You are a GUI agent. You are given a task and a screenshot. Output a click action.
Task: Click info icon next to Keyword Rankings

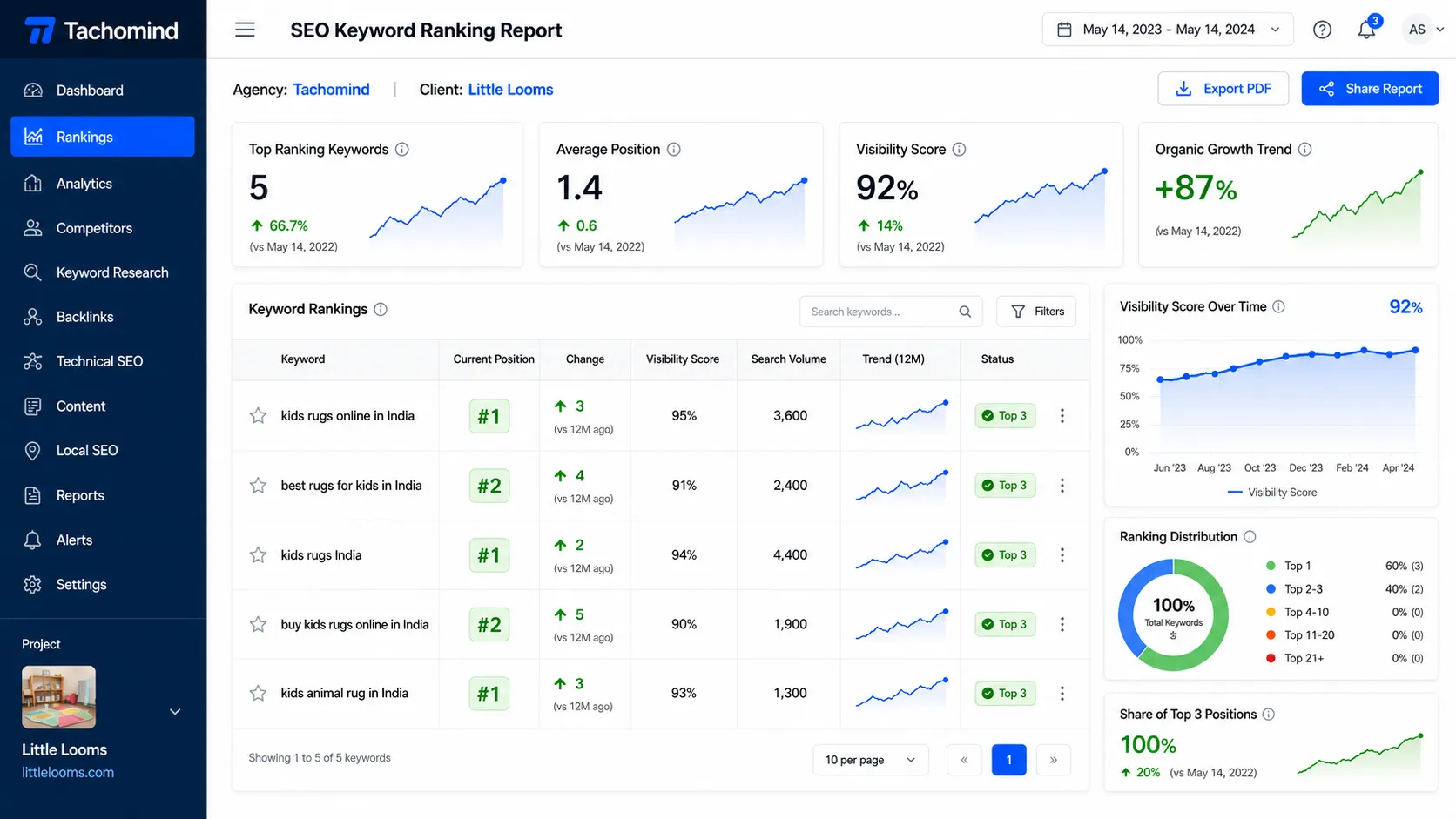click(x=381, y=309)
